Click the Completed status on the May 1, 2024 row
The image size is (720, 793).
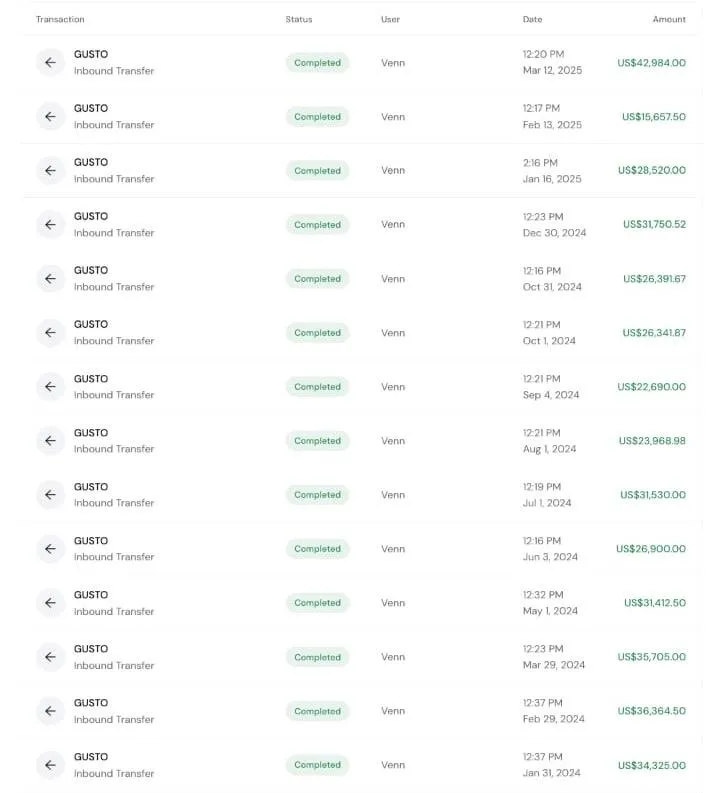(x=318, y=603)
